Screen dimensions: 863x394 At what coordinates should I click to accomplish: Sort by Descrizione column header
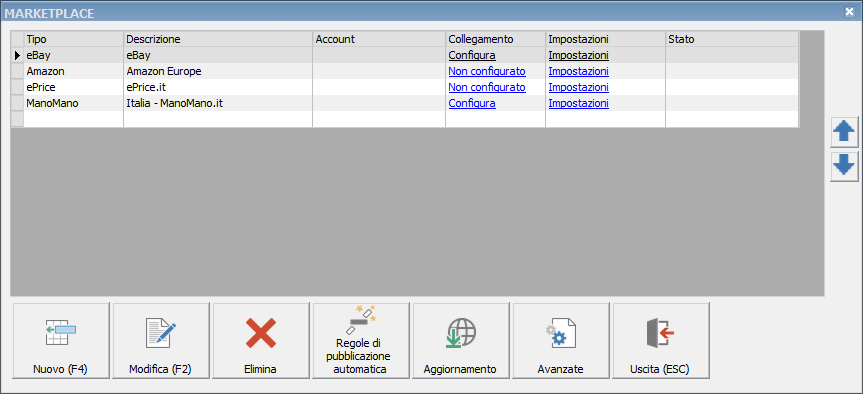pyautogui.click(x=218, y=39)
